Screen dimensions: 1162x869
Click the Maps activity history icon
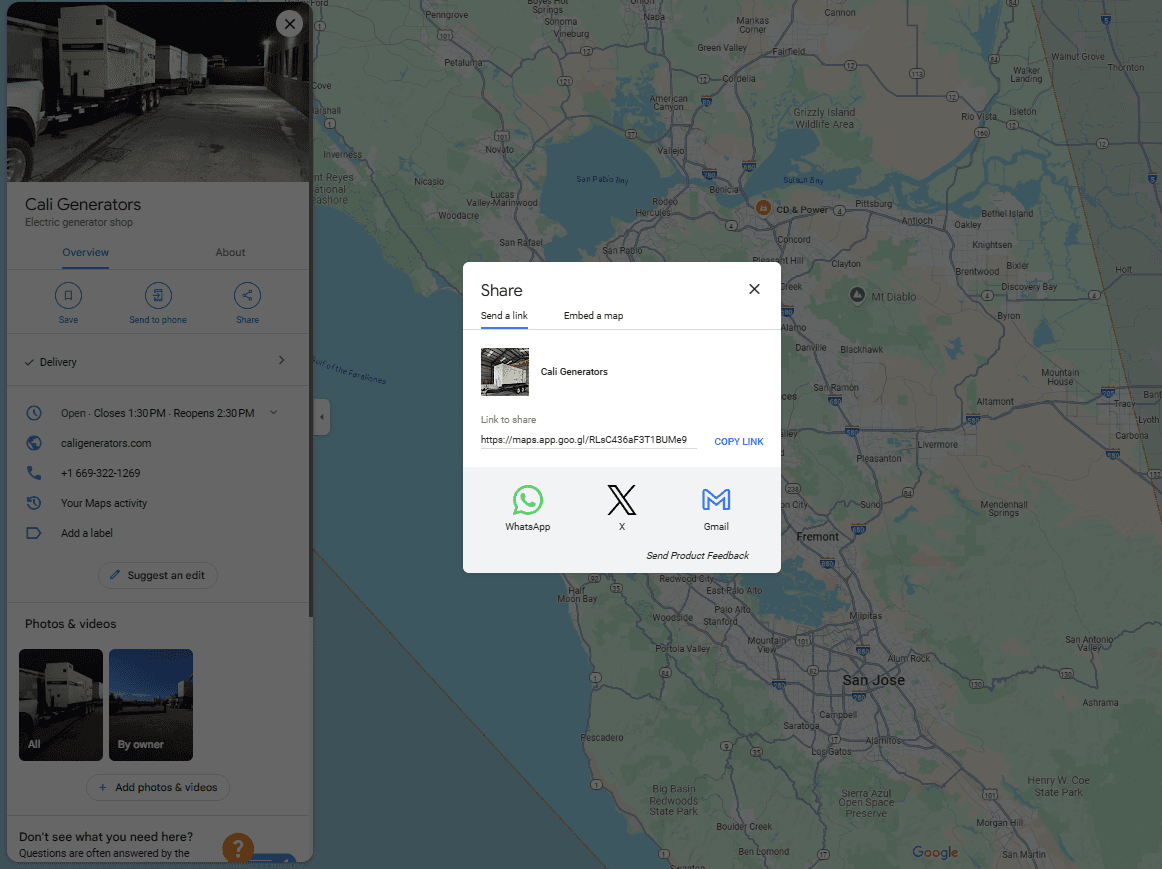point(34,503)
